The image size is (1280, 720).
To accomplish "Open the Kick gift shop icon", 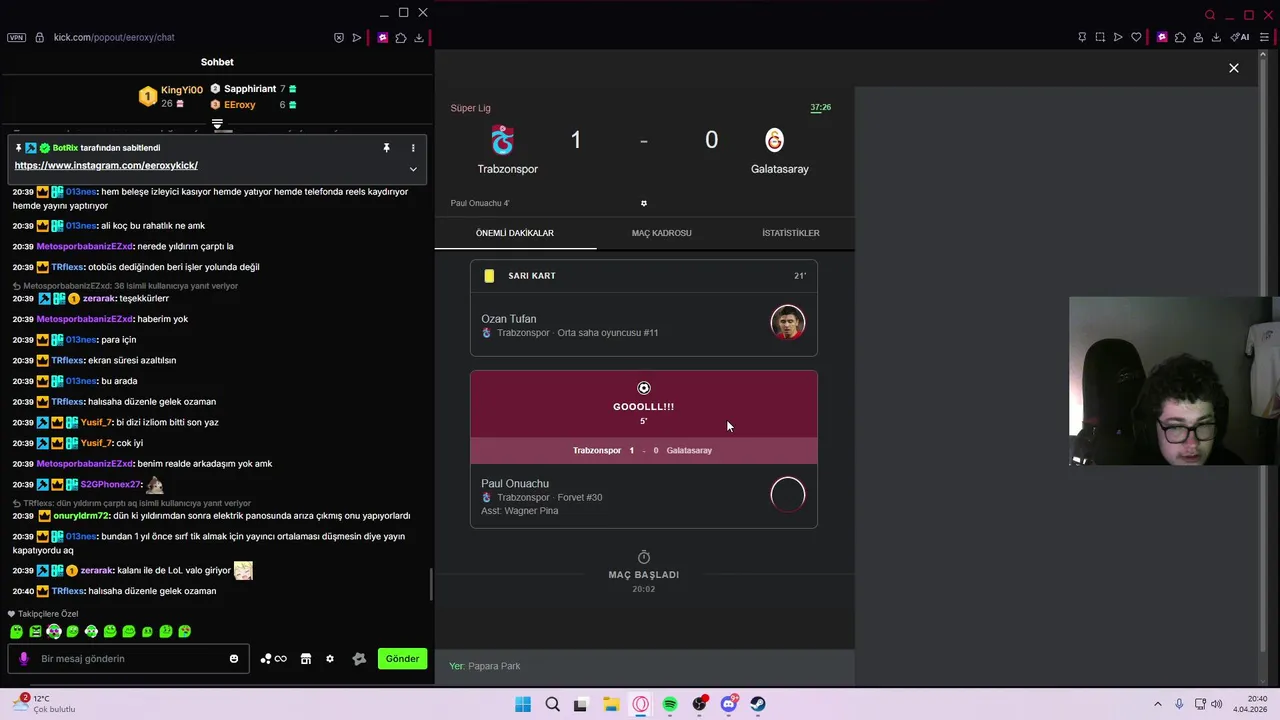I will [306, 659].
